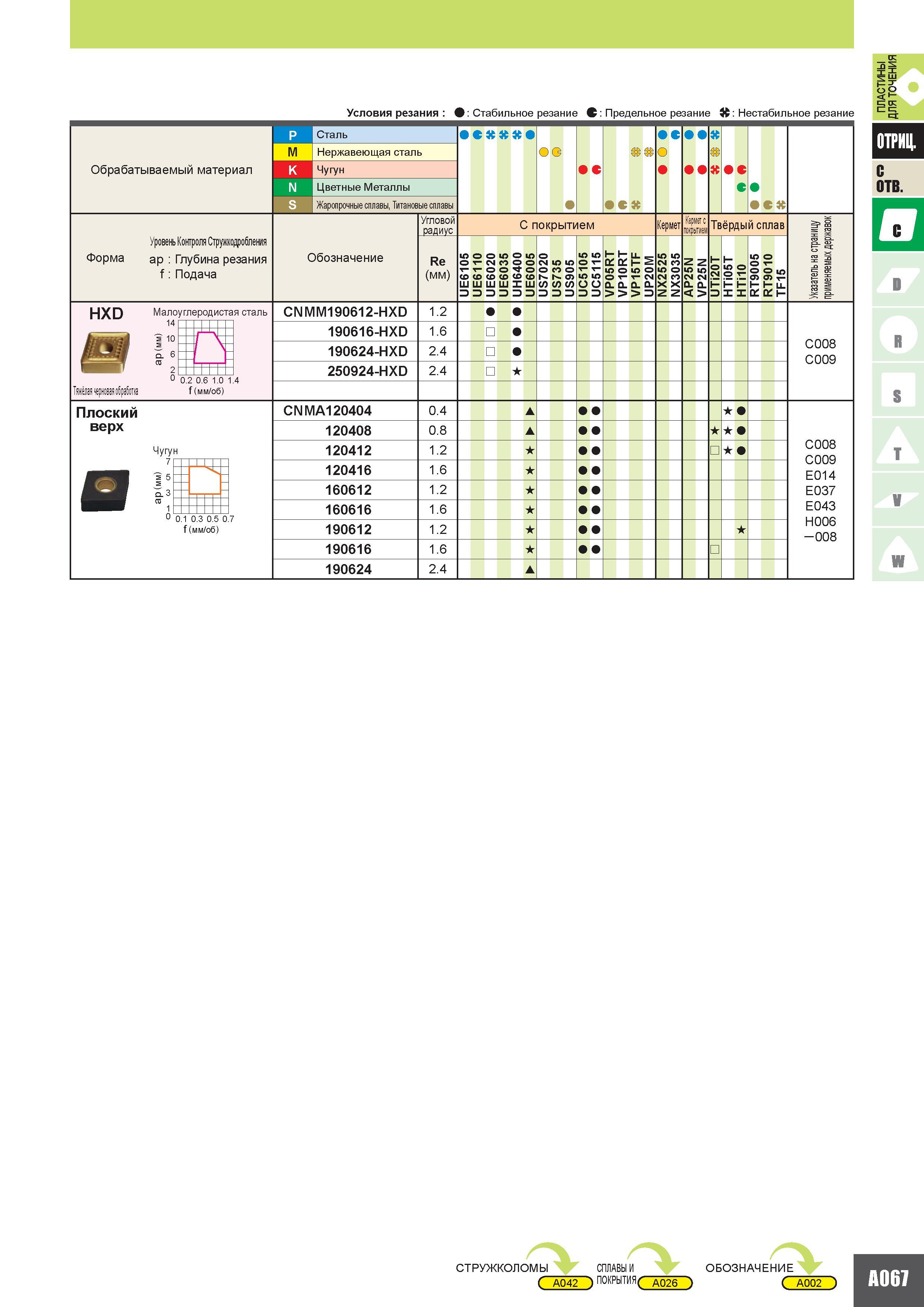Viewport: 924px width, 1307px height.
Task: Select the square S insert shape side tab
Action: pos(897,390)
